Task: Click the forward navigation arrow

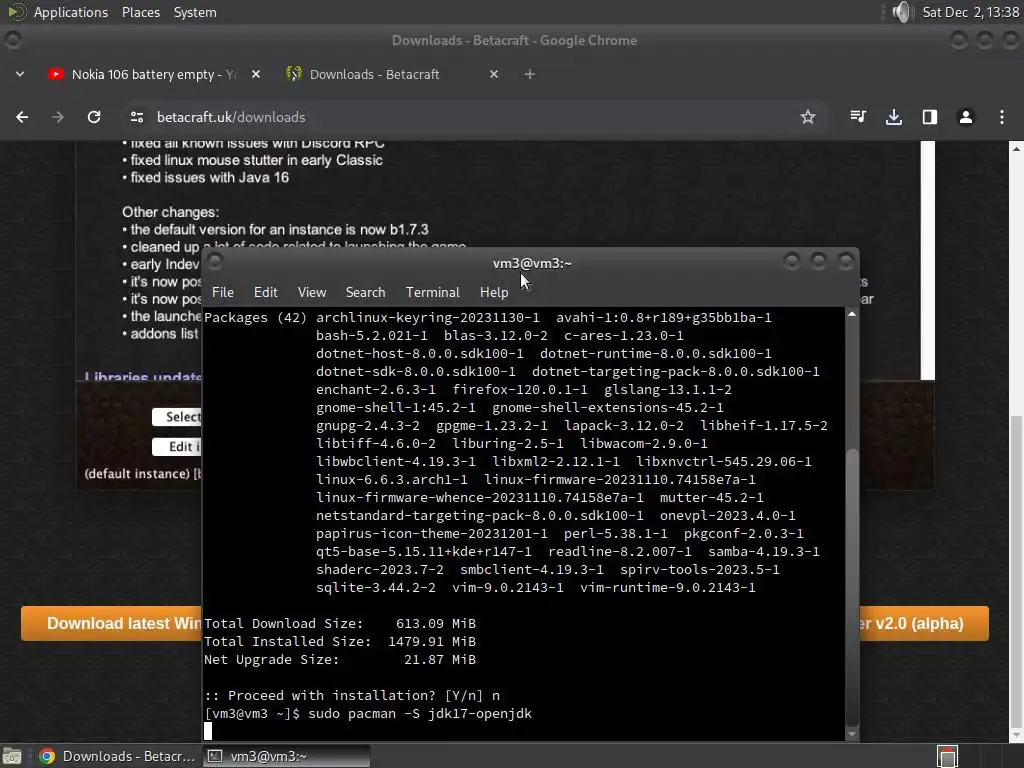Action: pos(58,117)
